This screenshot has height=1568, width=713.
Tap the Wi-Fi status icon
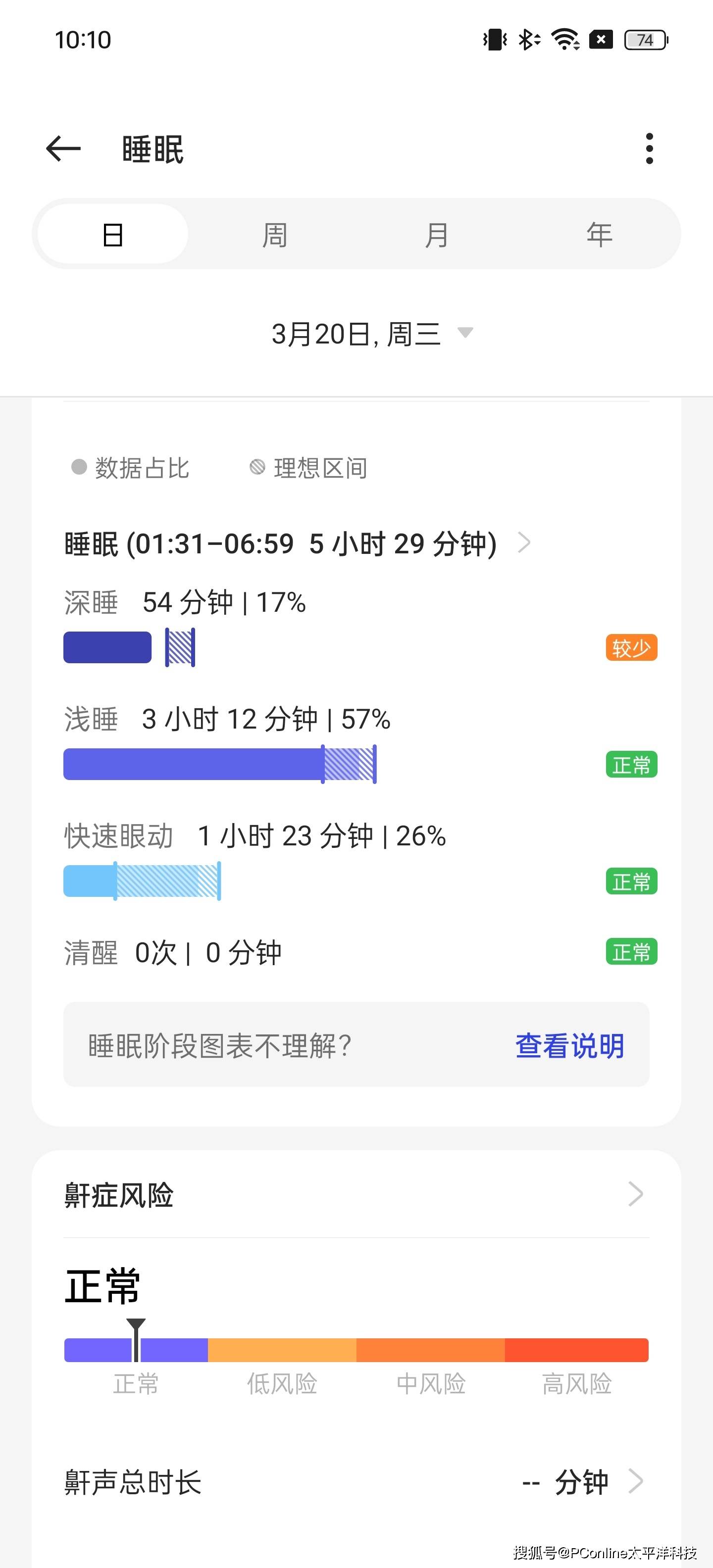point(565,40)
